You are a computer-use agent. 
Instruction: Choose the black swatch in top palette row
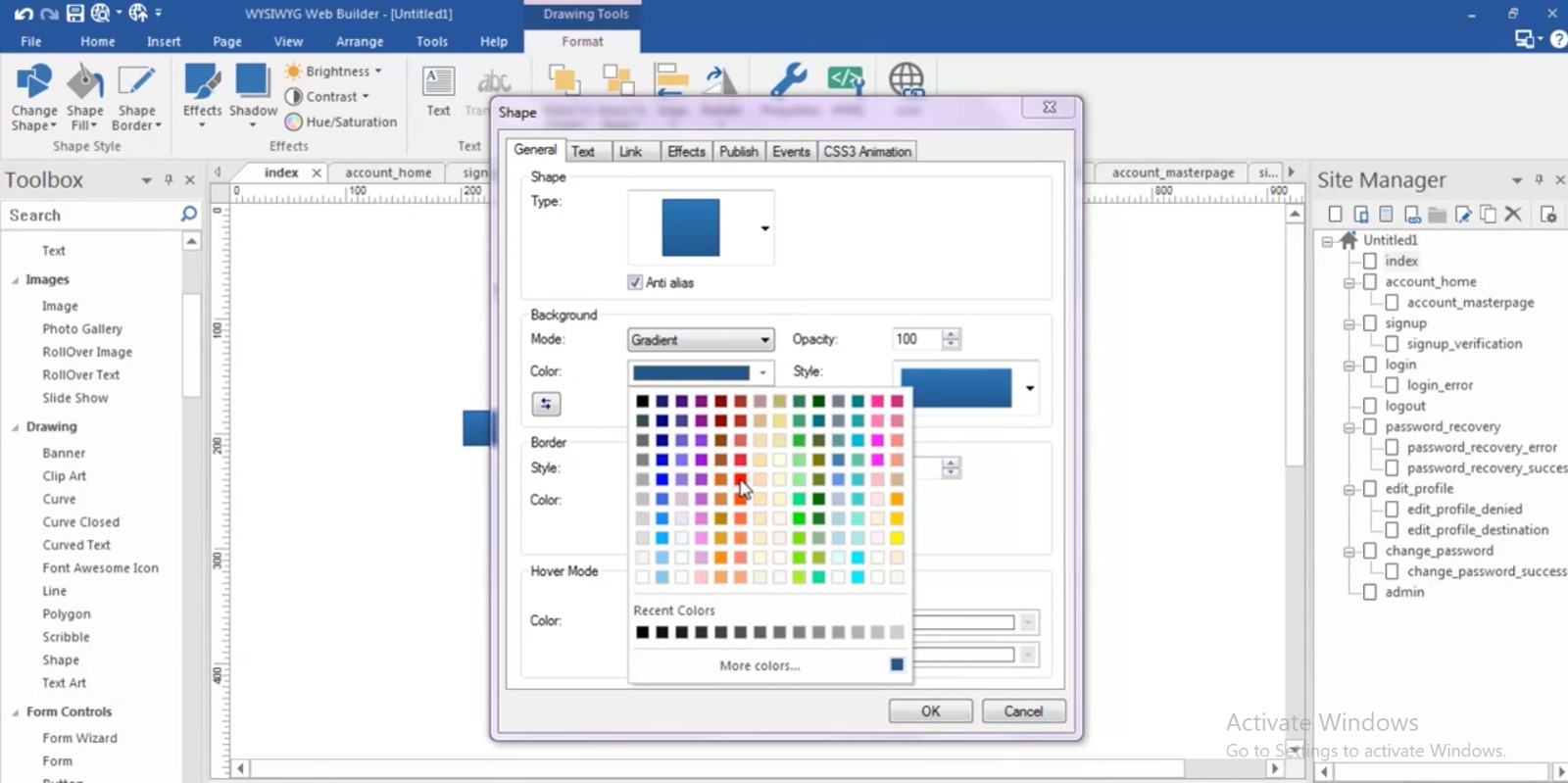(x=642, y=401)
